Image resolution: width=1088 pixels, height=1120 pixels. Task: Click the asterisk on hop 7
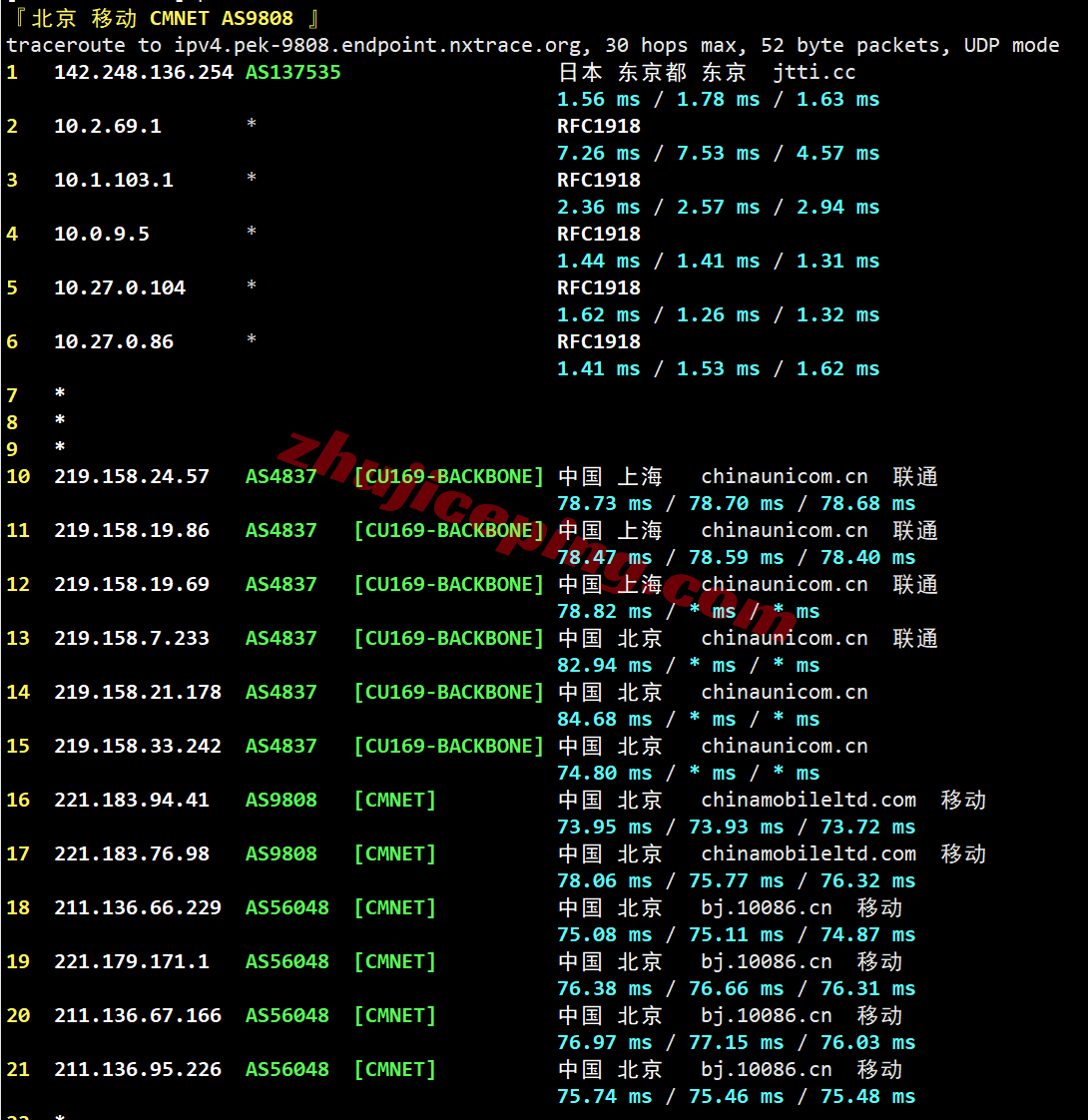tap(58, 394)
